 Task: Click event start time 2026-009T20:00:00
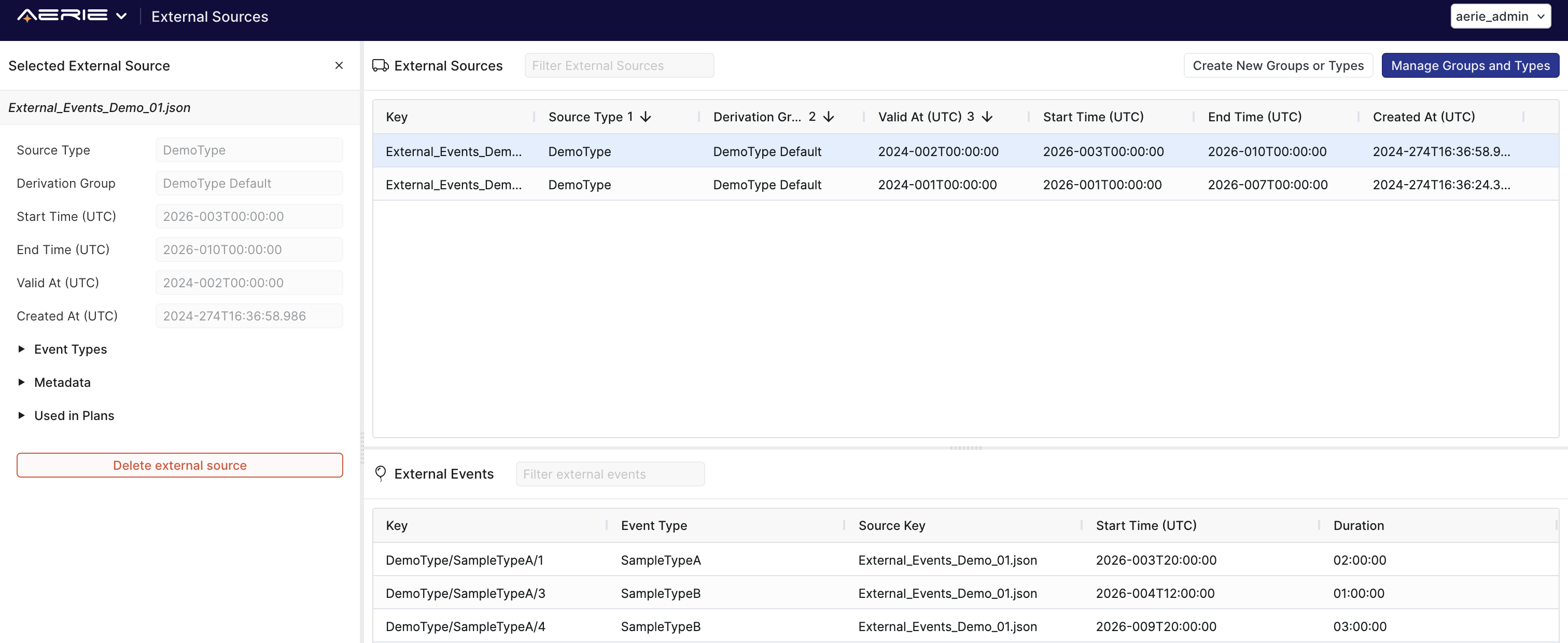1156,626
